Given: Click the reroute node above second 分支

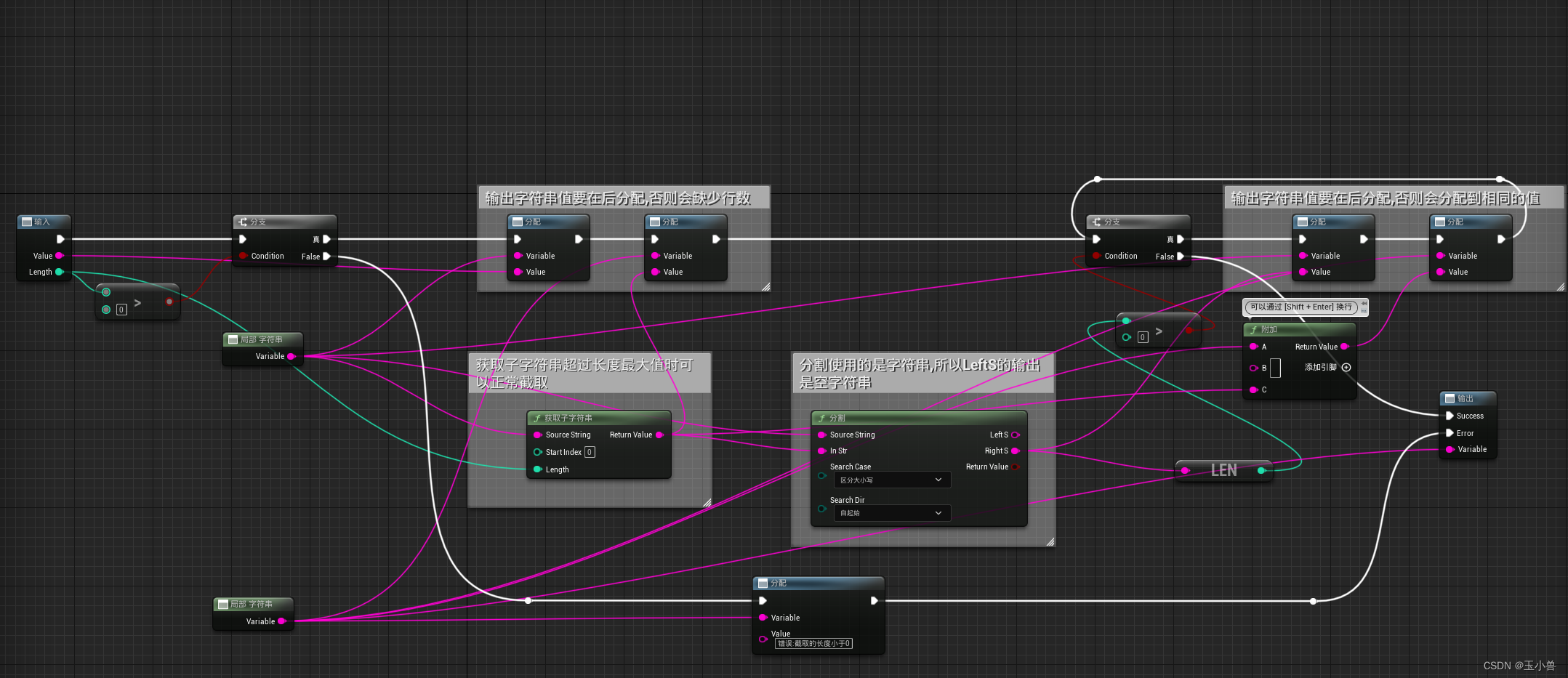Looking at the screenshot, I should pyautogui.click(x=1097, y=179).
